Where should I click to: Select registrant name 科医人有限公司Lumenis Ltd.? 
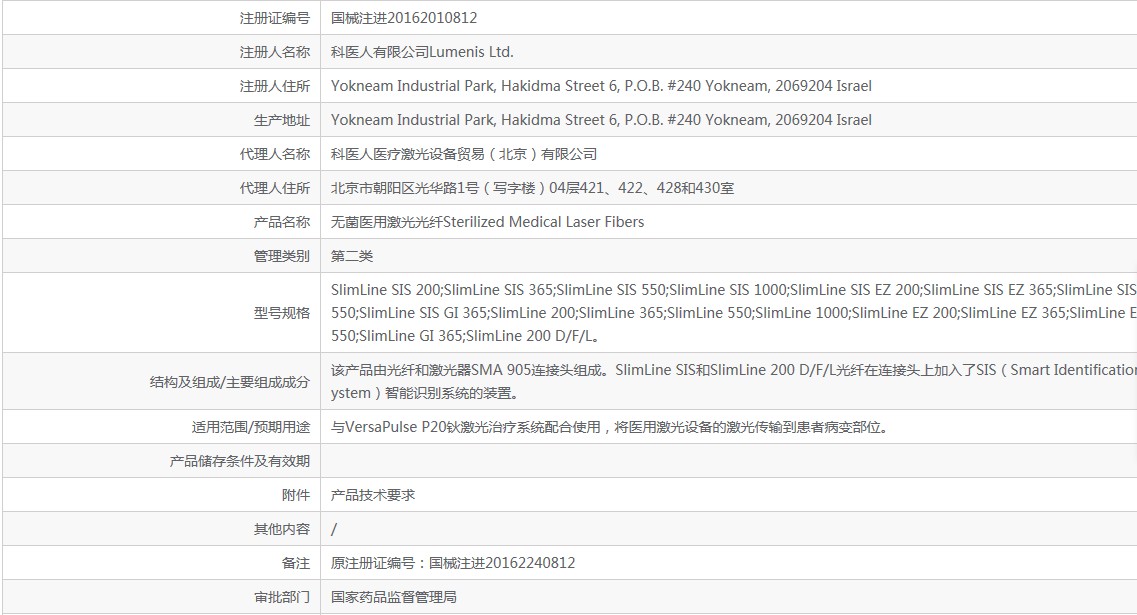pos(422,52)
